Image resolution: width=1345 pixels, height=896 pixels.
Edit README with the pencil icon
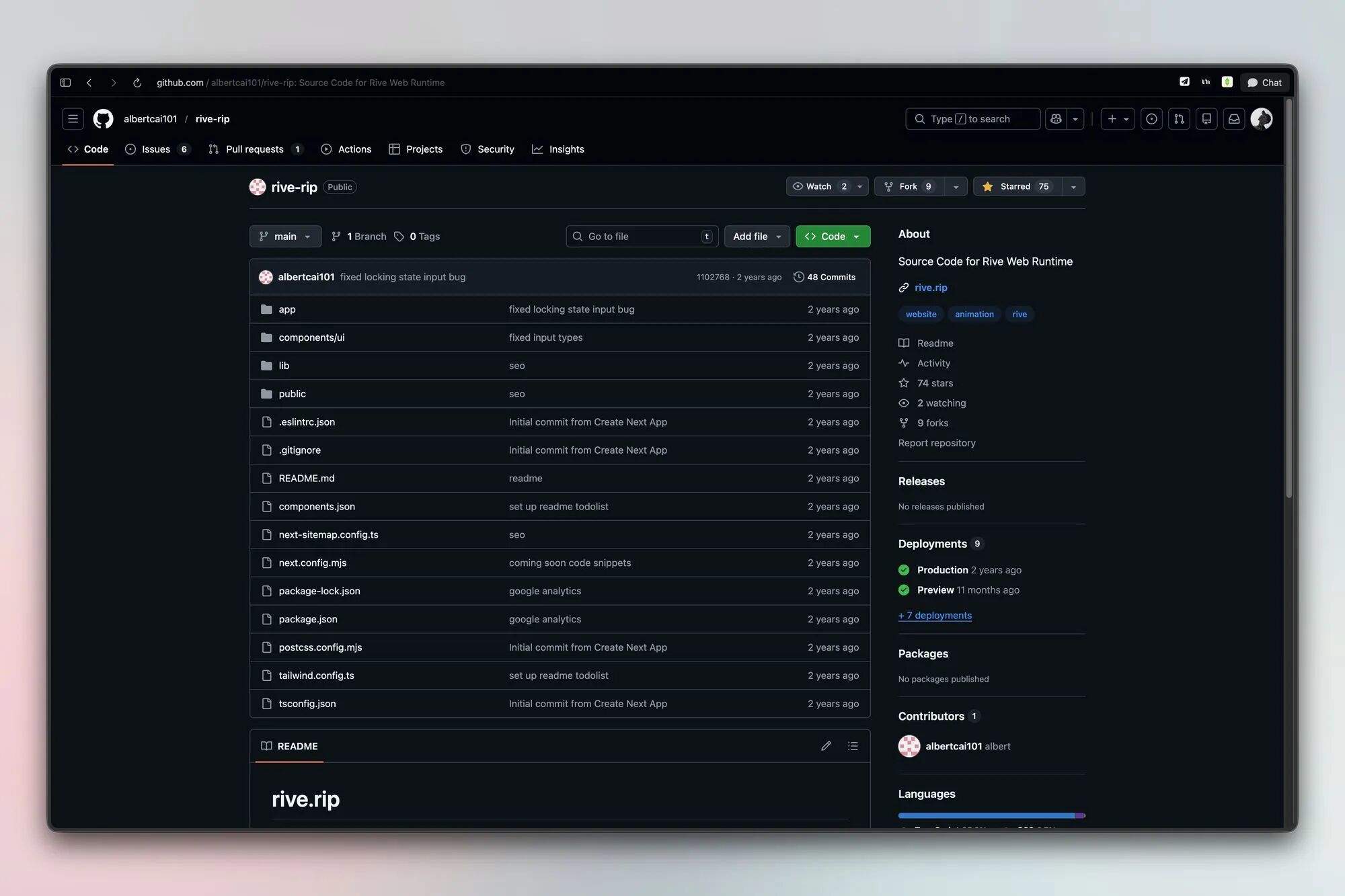826,746
